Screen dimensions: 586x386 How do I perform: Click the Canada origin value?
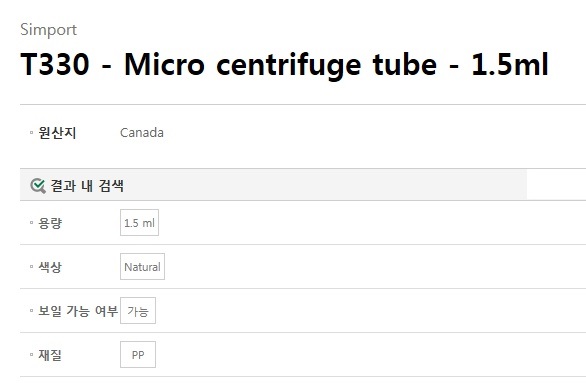[142, 133]
